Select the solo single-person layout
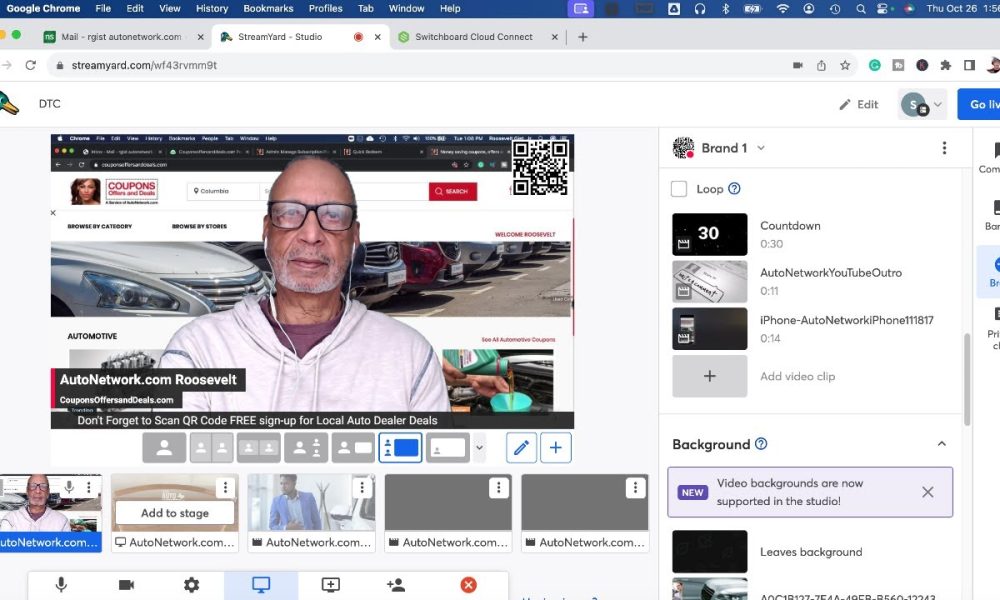The width and height of the screenshot is (1000, 600). click(x=165, y=448)
